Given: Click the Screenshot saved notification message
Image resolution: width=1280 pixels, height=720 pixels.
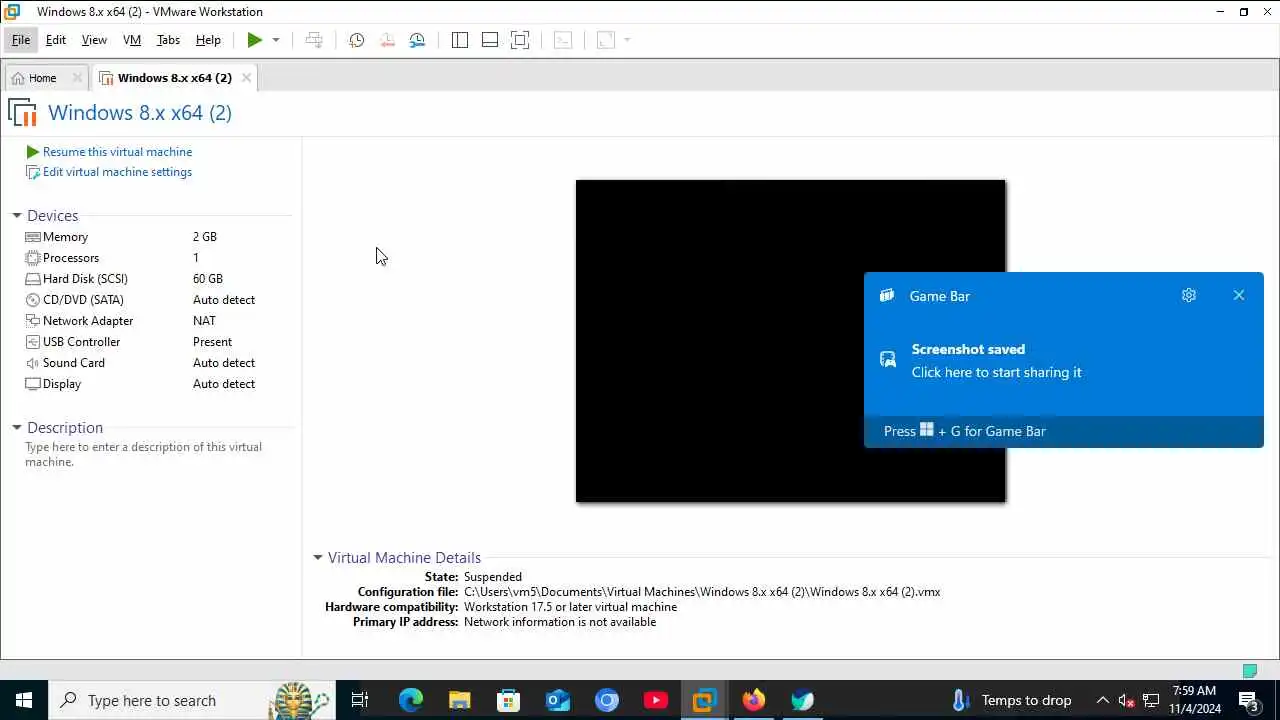Looking at the screenshot, I should click(x=996, y=361).
